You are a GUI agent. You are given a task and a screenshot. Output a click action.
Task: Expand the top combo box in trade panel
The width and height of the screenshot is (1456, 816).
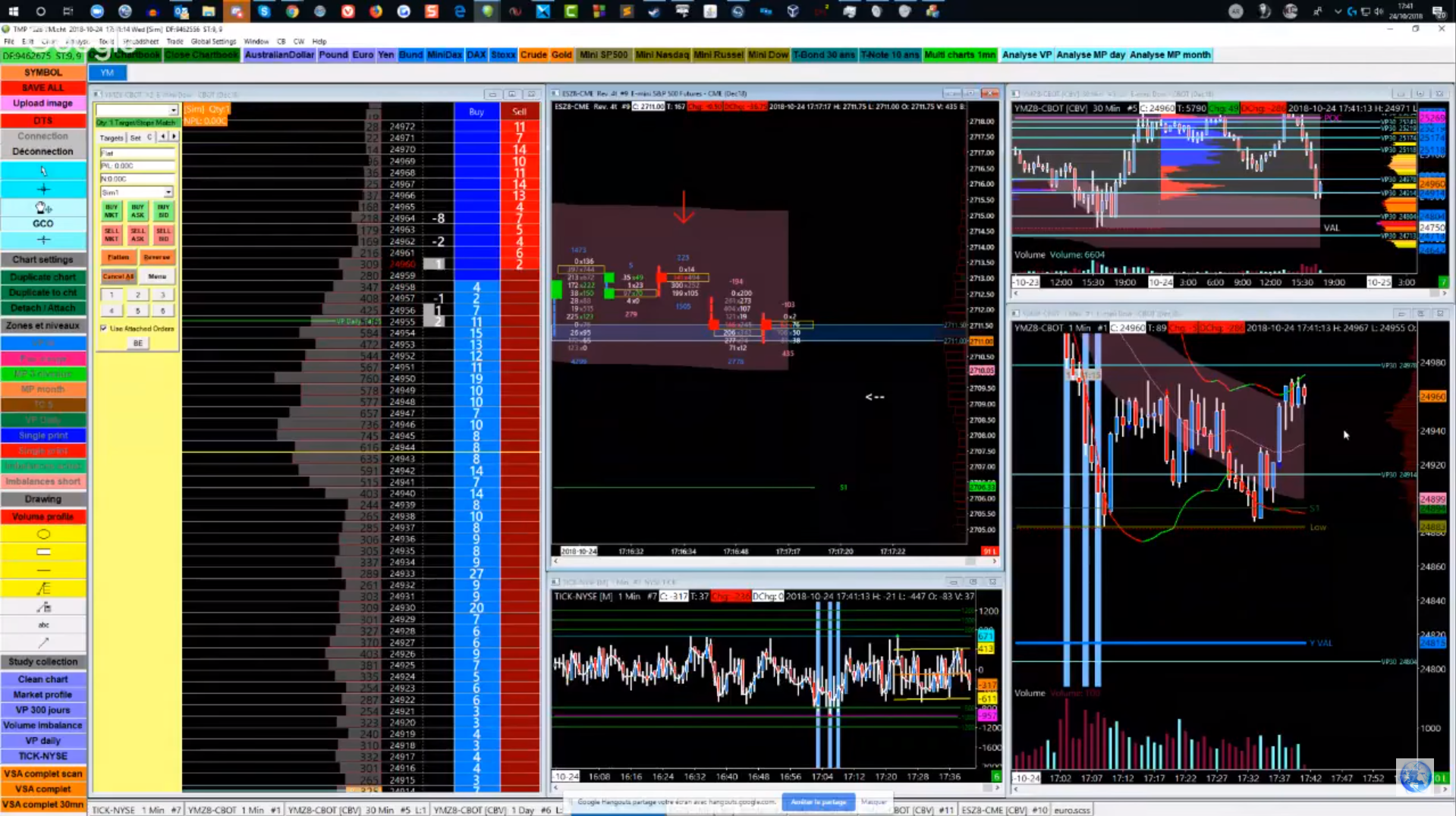[x=173, y=110]
